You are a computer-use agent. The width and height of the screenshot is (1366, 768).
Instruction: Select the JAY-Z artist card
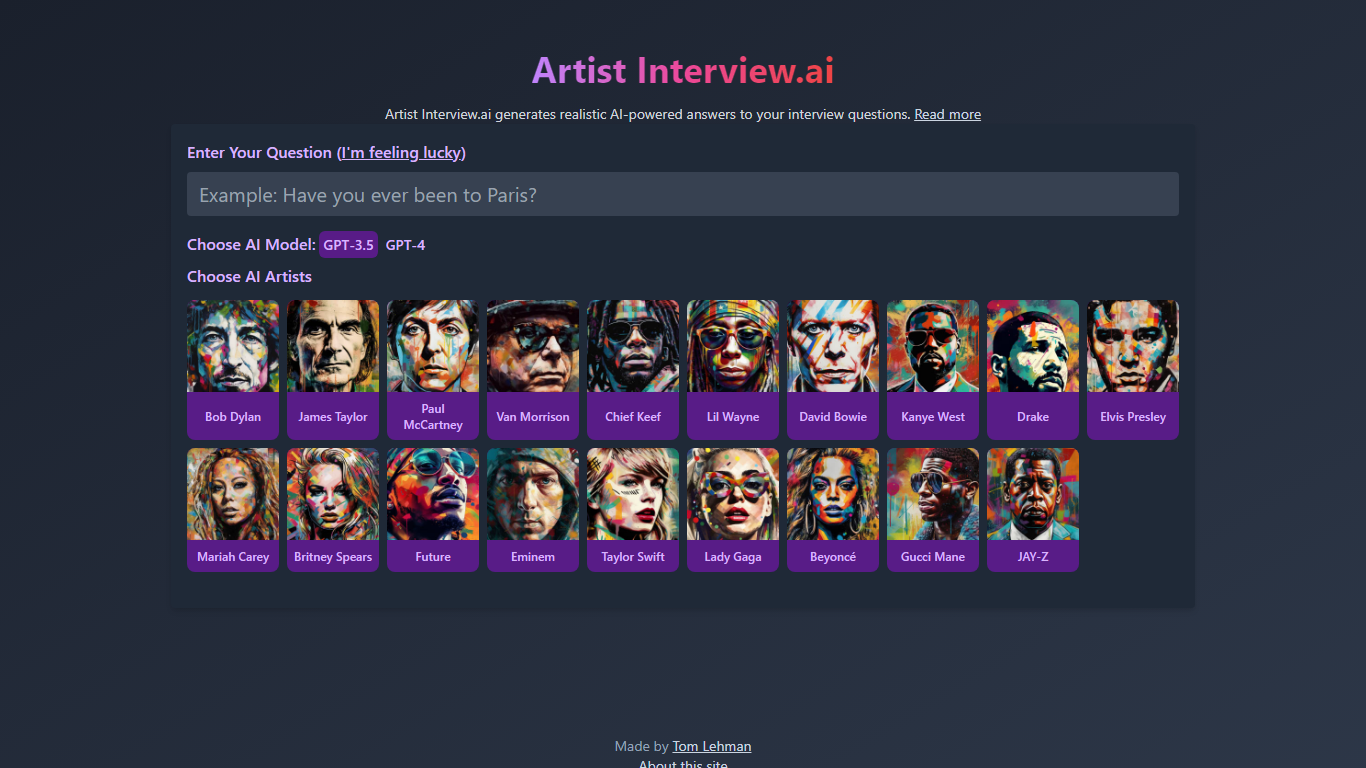[1033, 509]
